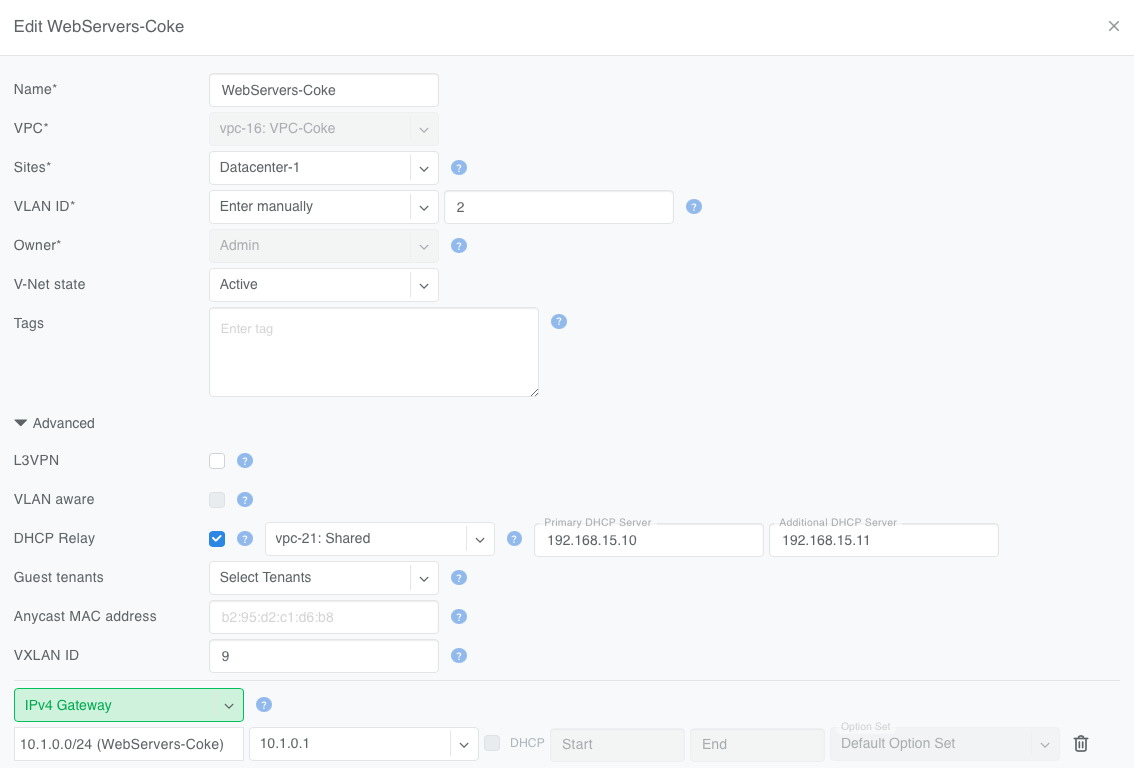Enable the L3VPN checkbox

click(x=217, y=461)
